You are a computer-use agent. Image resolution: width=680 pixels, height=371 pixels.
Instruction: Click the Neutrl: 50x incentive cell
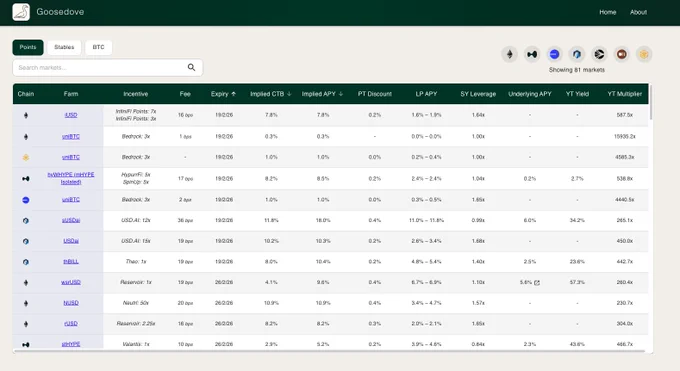tap(135, 303)
